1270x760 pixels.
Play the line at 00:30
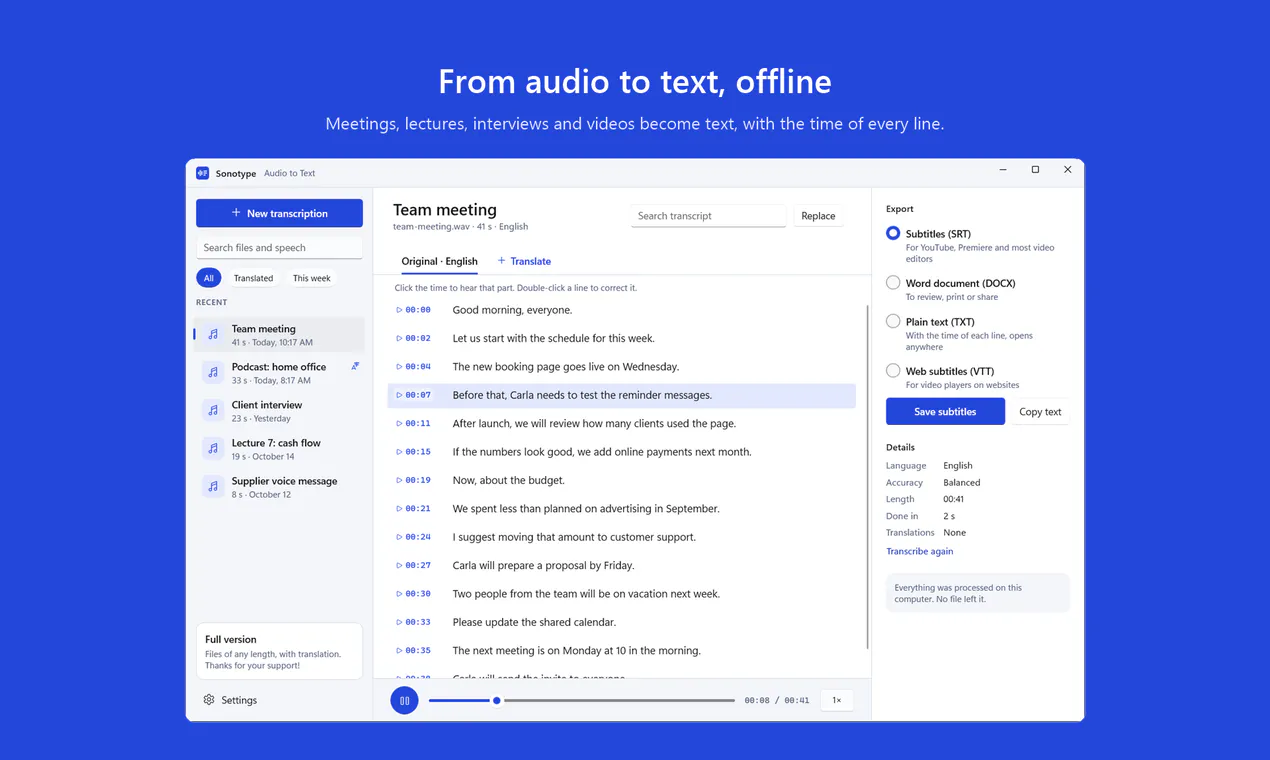tap(413, 594)
